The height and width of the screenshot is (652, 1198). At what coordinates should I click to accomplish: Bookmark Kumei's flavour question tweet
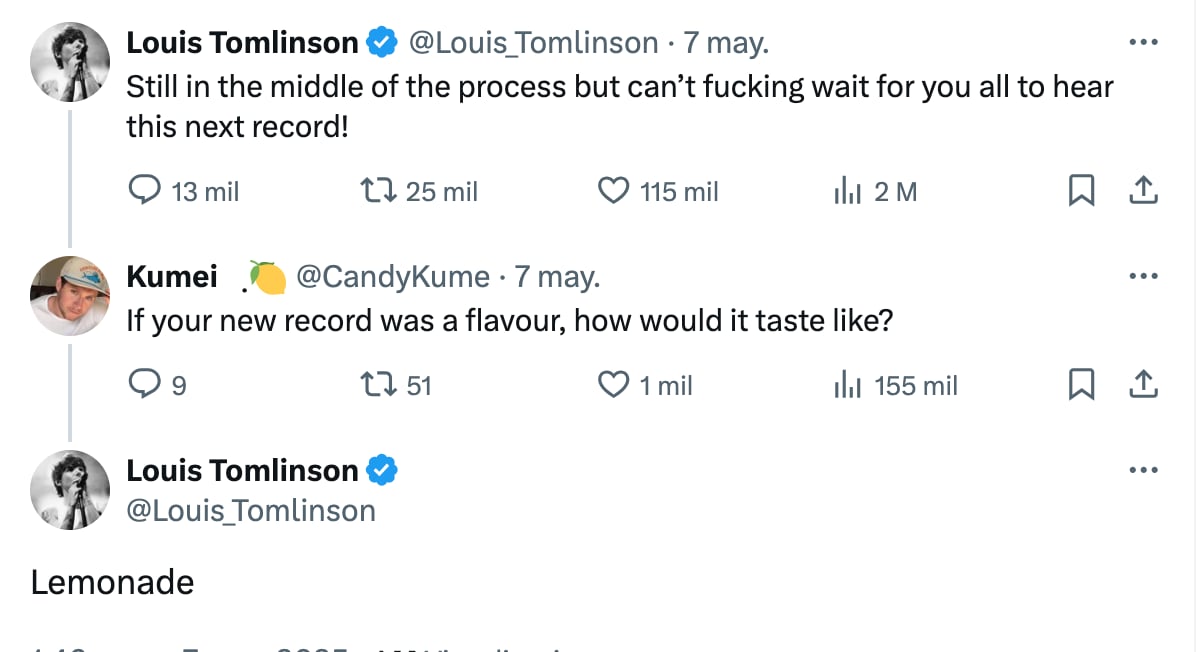(1081, 384)
